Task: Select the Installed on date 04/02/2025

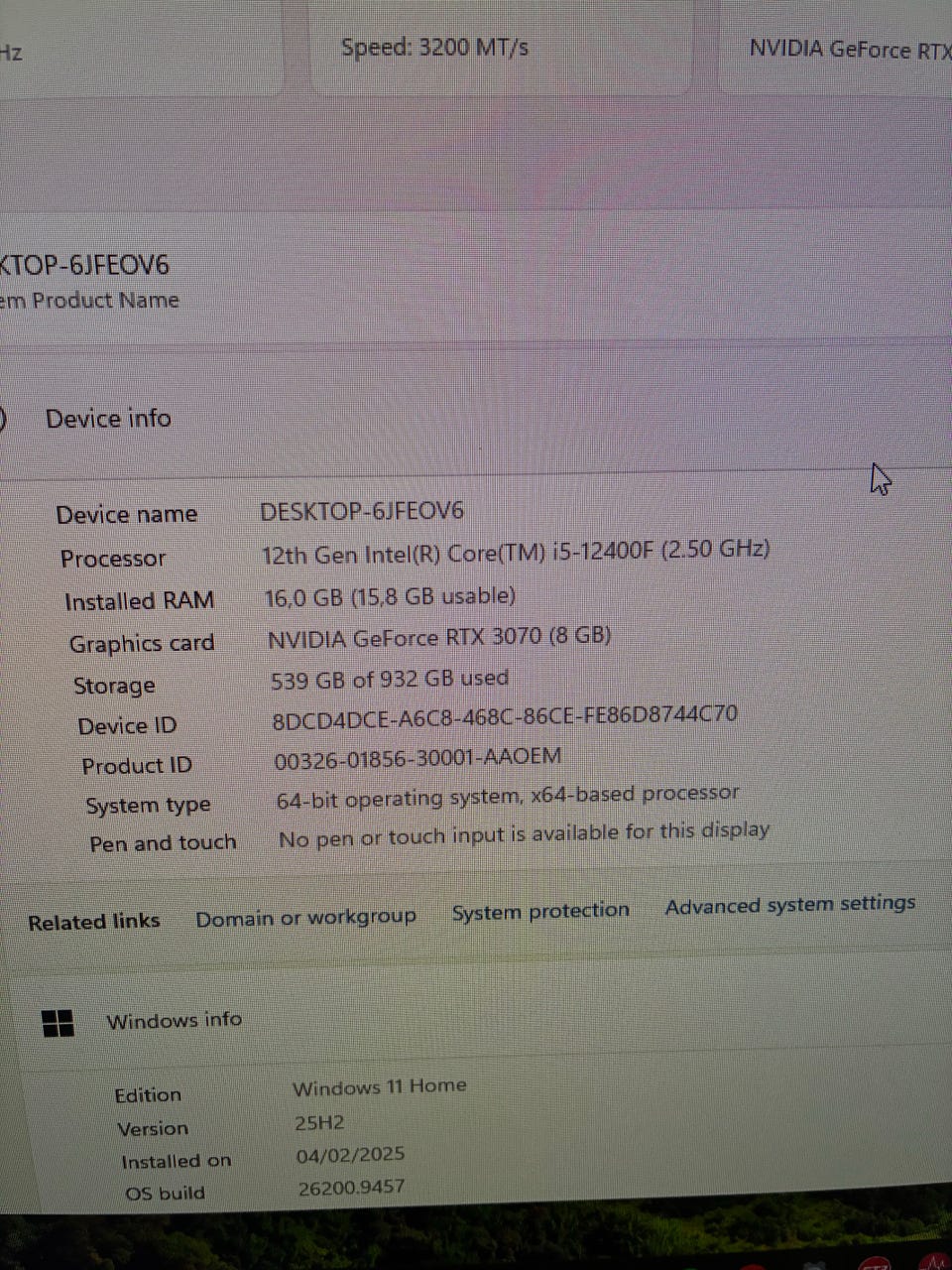Action: [x=350, y=1155]
